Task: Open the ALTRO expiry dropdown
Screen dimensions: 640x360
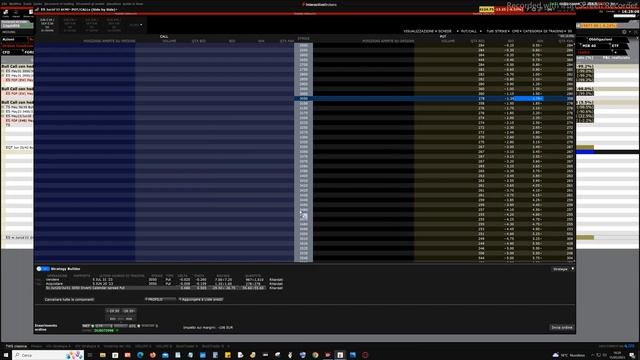Action: (136, 25)
